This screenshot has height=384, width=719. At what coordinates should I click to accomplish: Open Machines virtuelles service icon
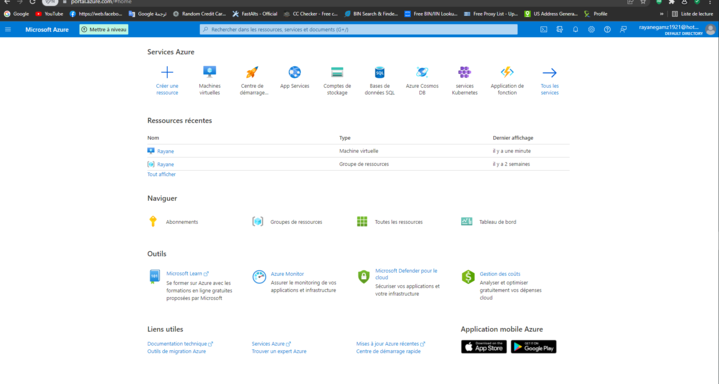point(210,72)
